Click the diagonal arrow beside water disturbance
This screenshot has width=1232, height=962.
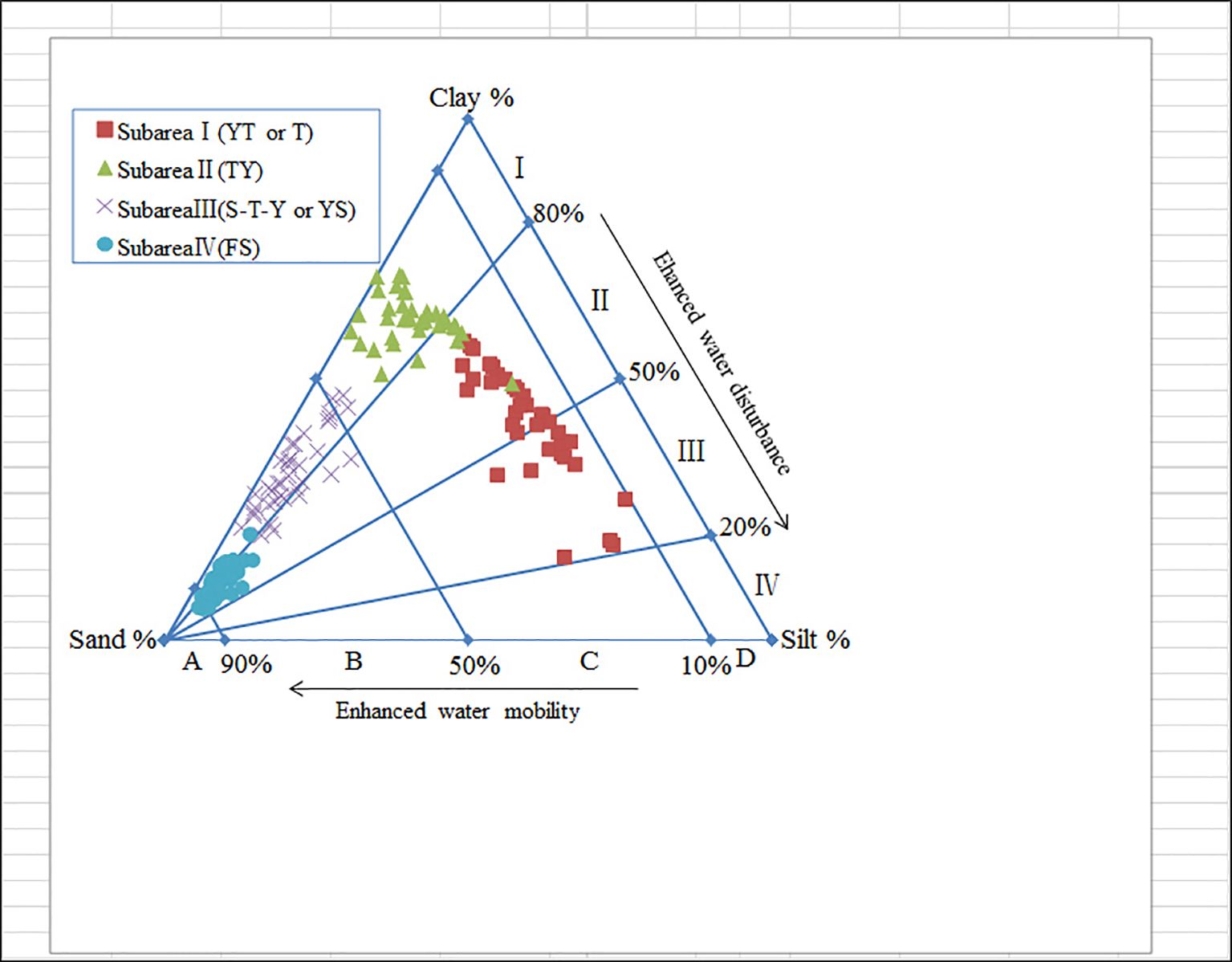tap(695, 370)
